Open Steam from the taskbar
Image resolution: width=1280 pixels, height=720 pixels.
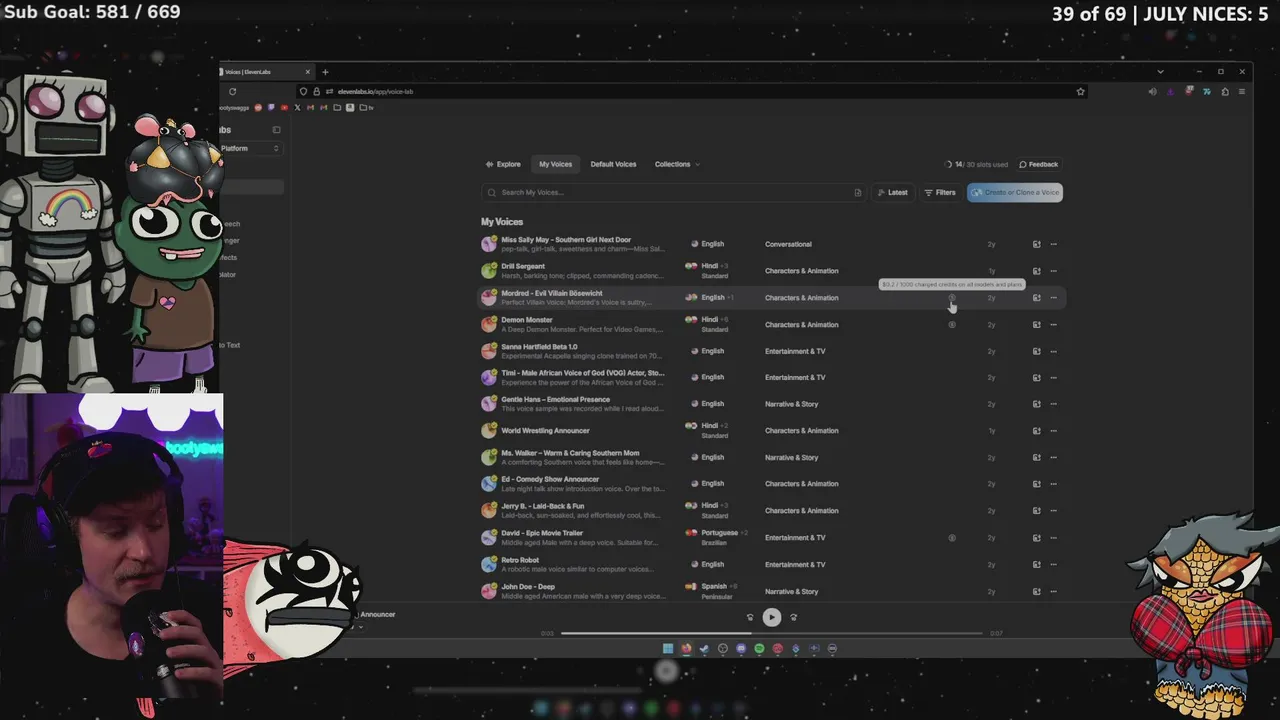[704, 648]
